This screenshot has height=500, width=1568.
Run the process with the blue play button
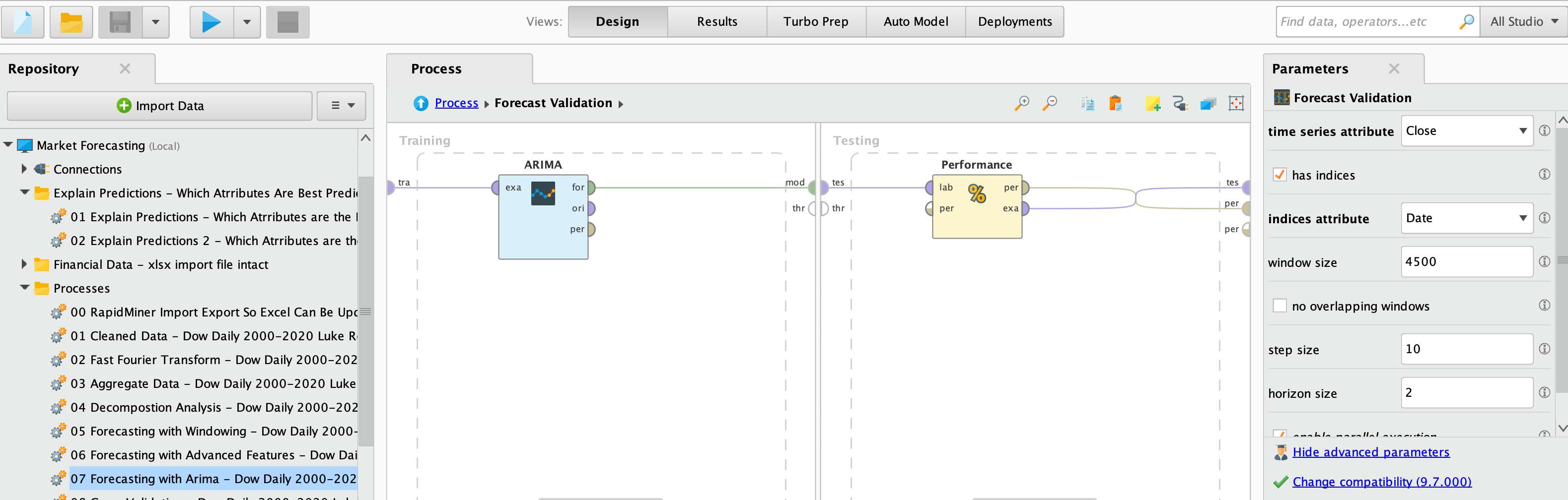(x=211, y=22)
